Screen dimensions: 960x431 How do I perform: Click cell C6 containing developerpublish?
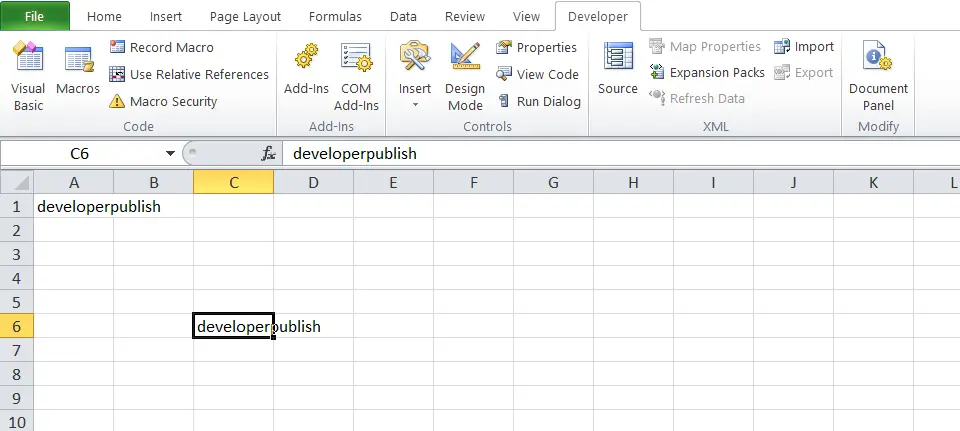tap(233, 326)
